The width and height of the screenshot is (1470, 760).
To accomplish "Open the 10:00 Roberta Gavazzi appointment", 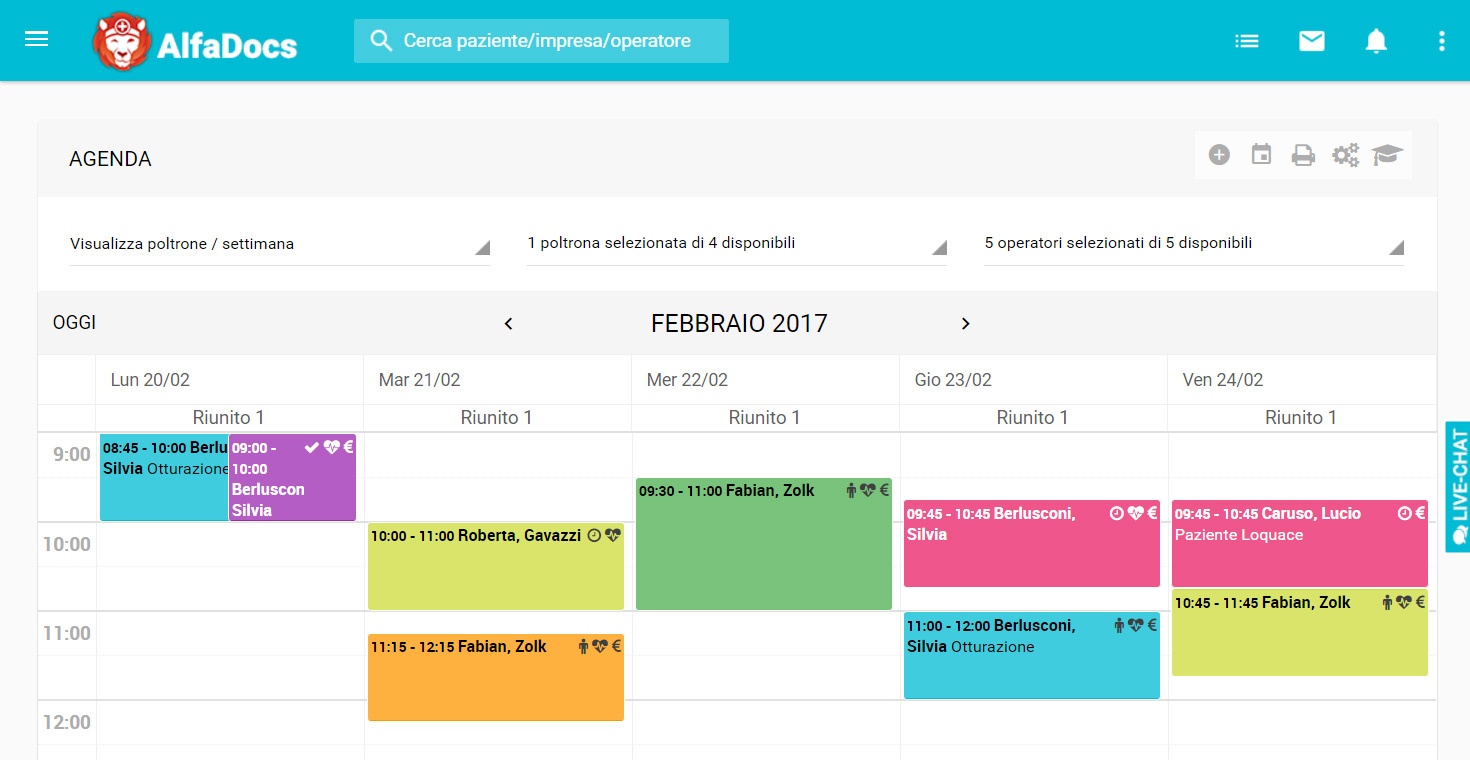I will [495, 567].
